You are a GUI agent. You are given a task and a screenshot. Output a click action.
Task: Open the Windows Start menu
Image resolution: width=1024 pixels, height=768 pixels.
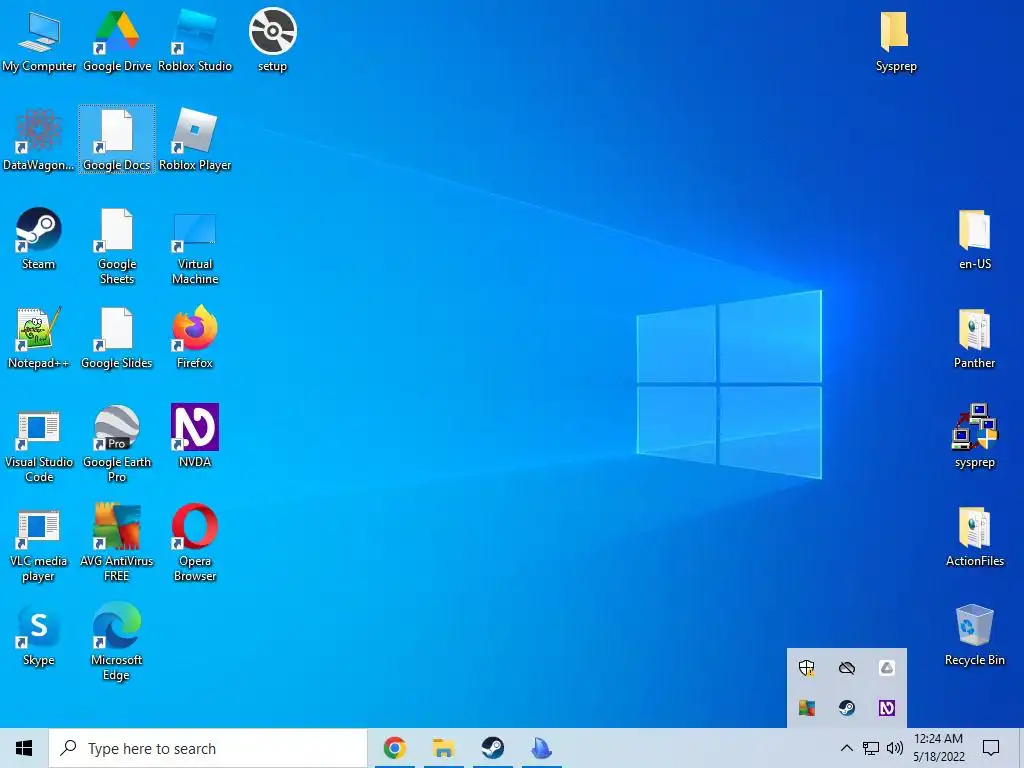pyautogui.click(x=24, y=748)
